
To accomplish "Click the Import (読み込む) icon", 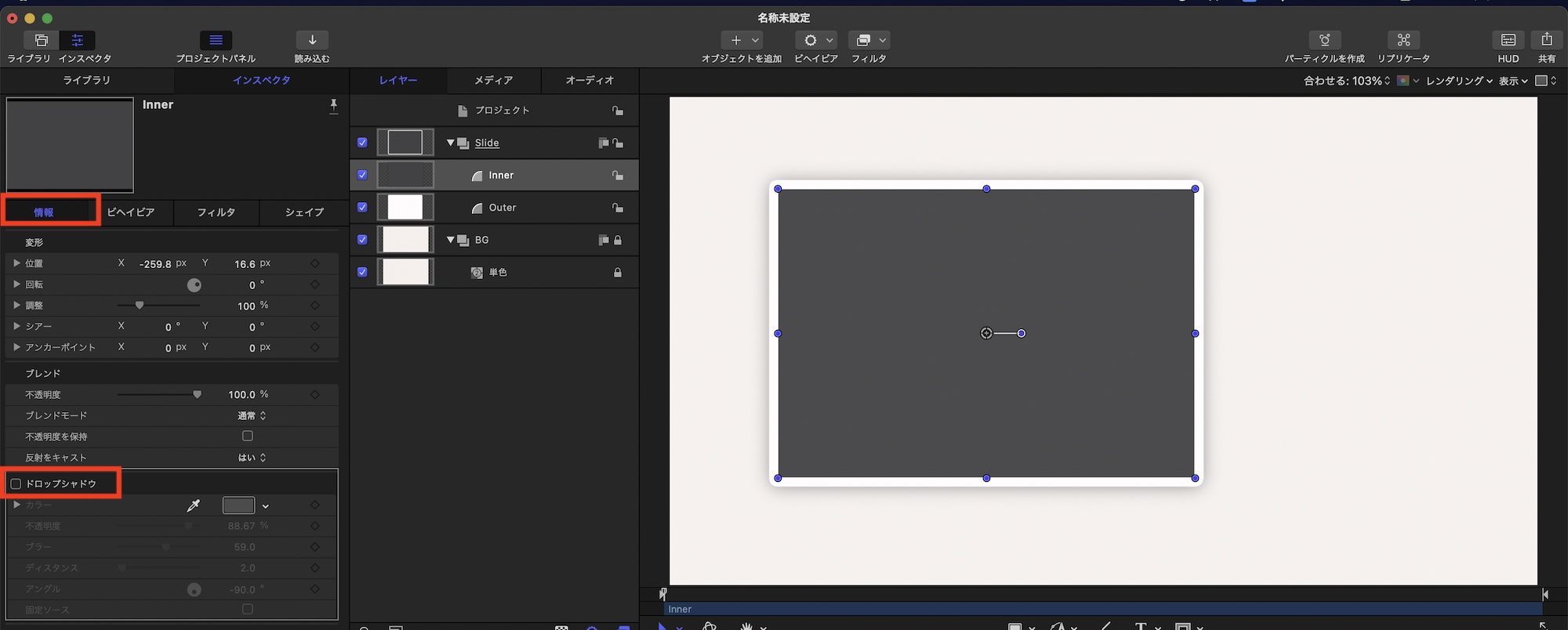I will point(312,40).
